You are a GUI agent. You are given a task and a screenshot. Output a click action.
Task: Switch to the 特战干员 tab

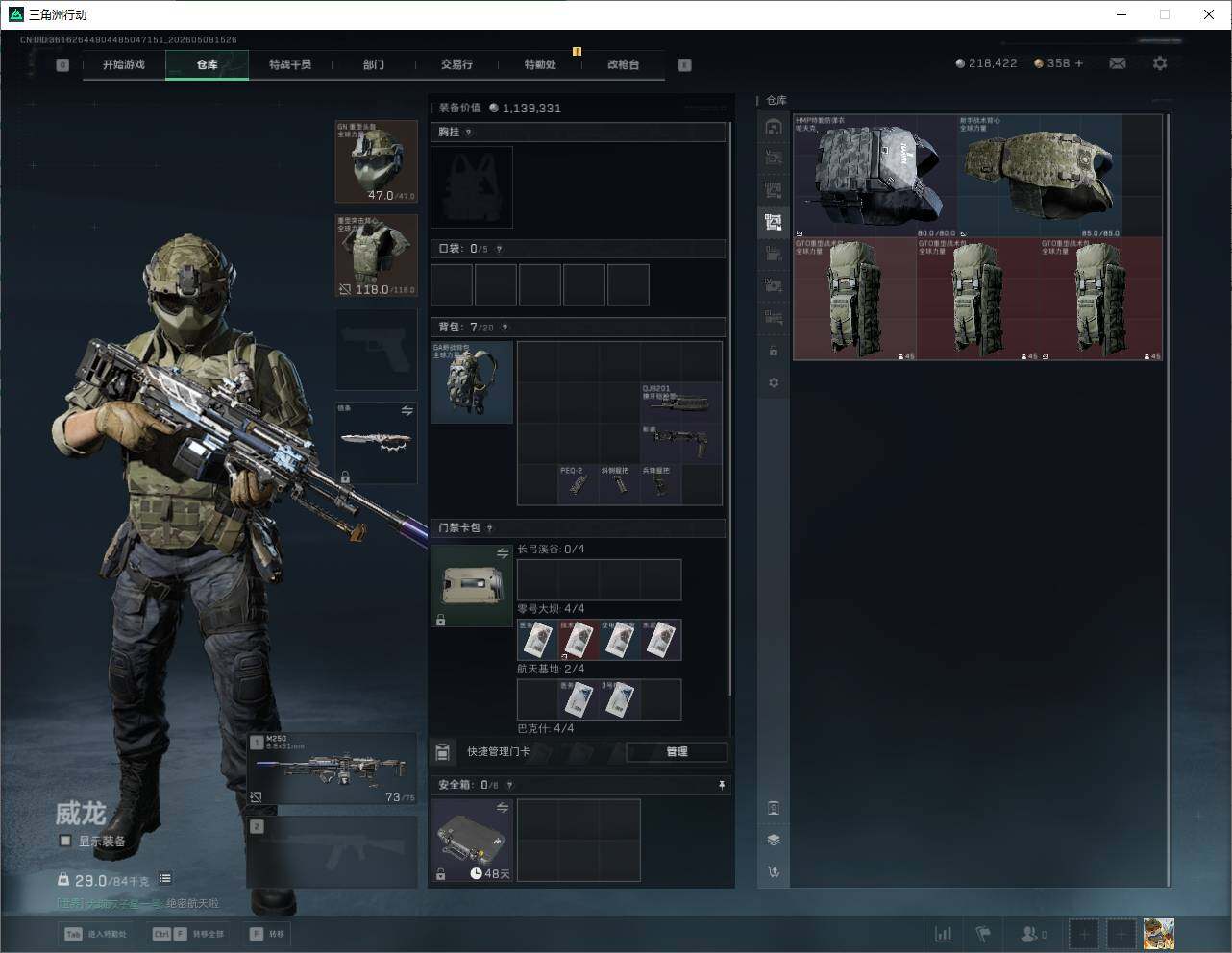click(x=290, y=64)
